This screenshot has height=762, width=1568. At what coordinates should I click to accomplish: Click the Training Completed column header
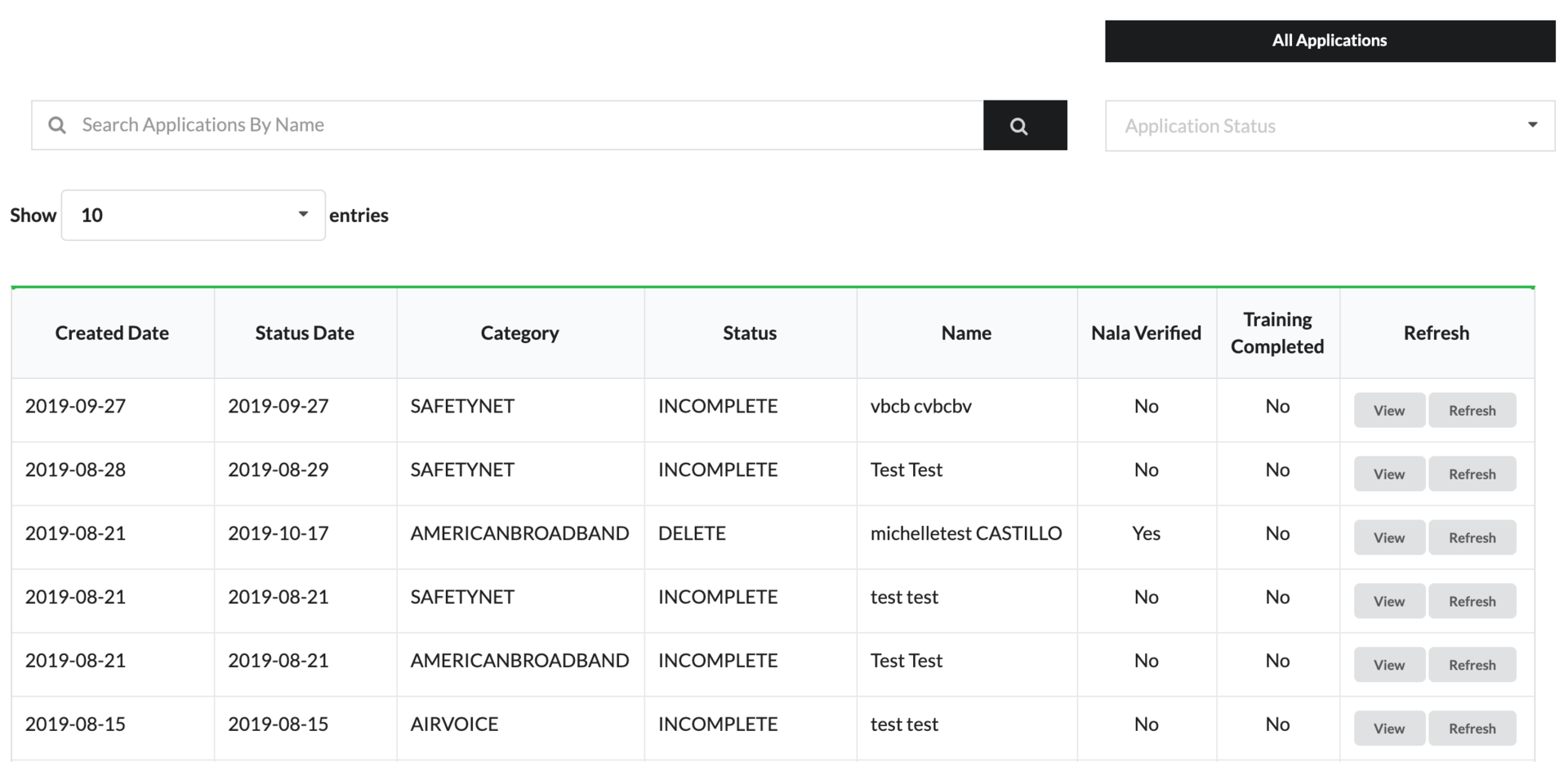tap(1277, 333)
